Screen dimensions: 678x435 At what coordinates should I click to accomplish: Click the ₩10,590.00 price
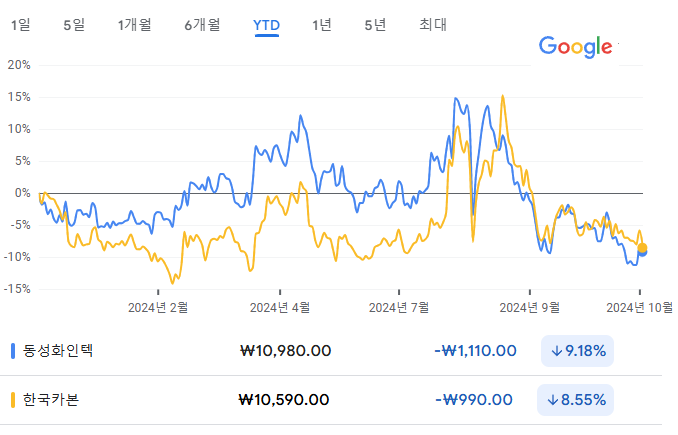point(284,400)
